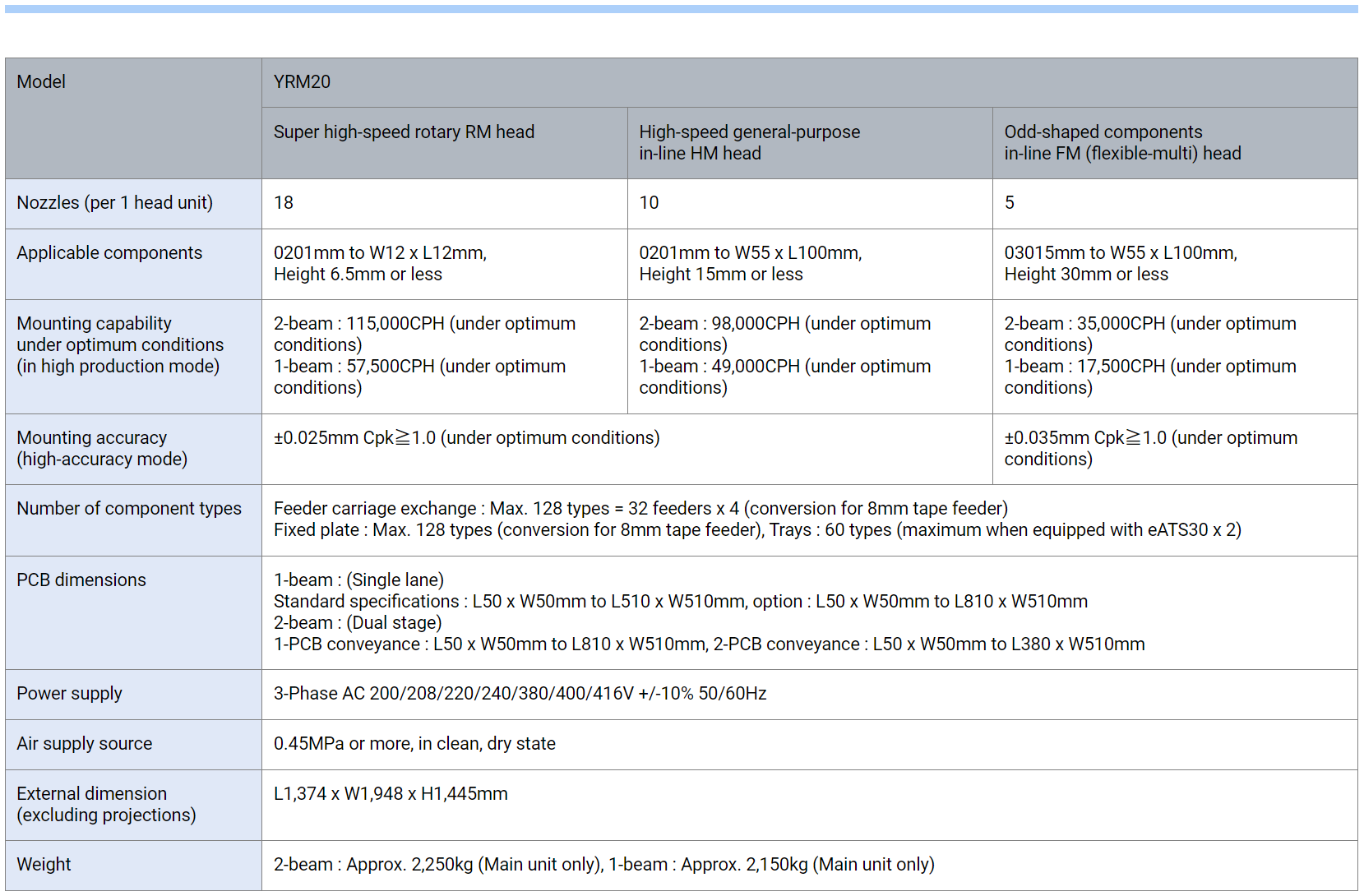
Task: Click the '±0.025mm Cpk≧1.0' accuracy cell
Action: [627, 449]
